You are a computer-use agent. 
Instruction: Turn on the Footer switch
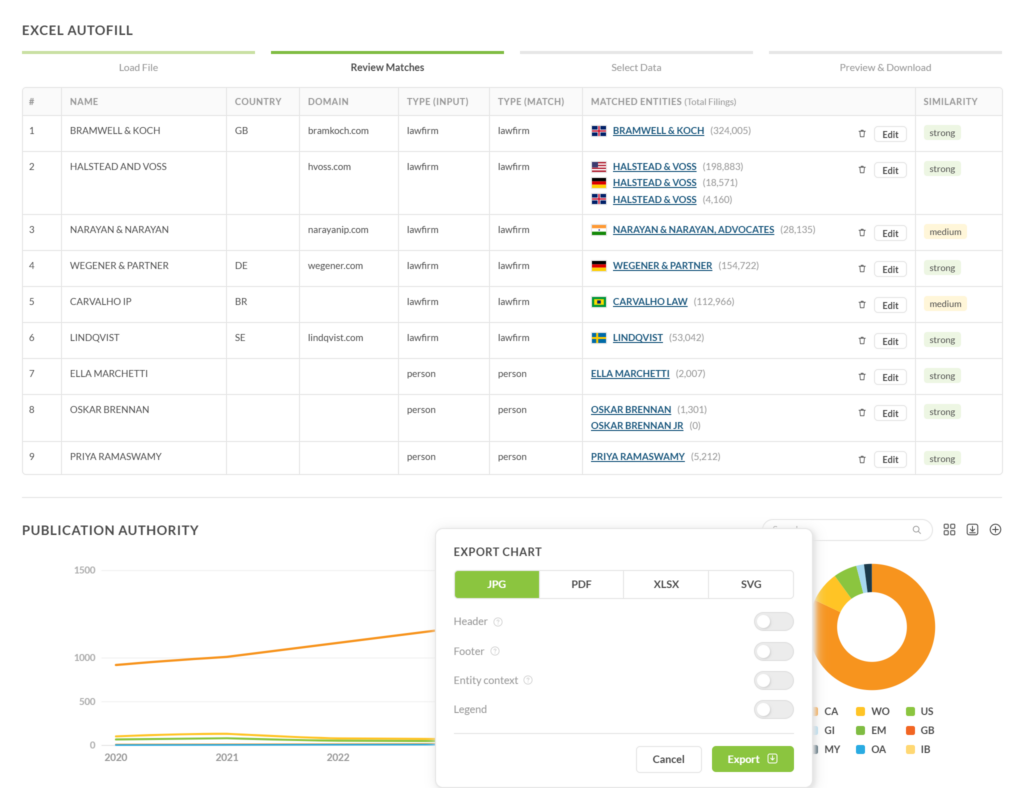click(773, 651)
